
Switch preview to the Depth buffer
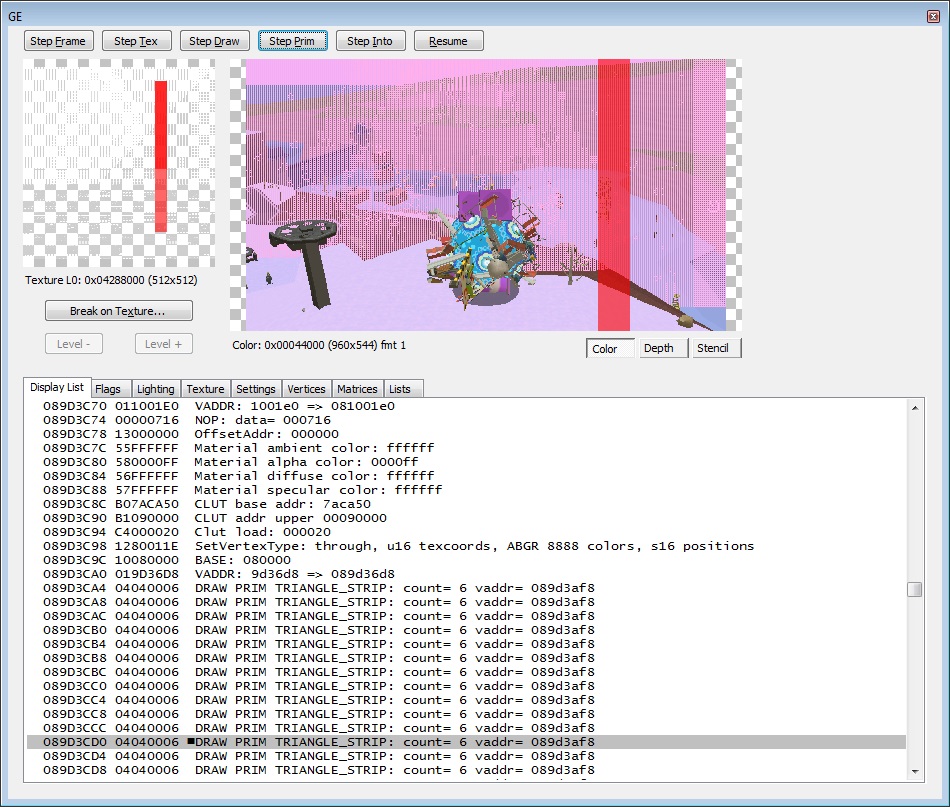pyautogui.click(x=659, y=348)
